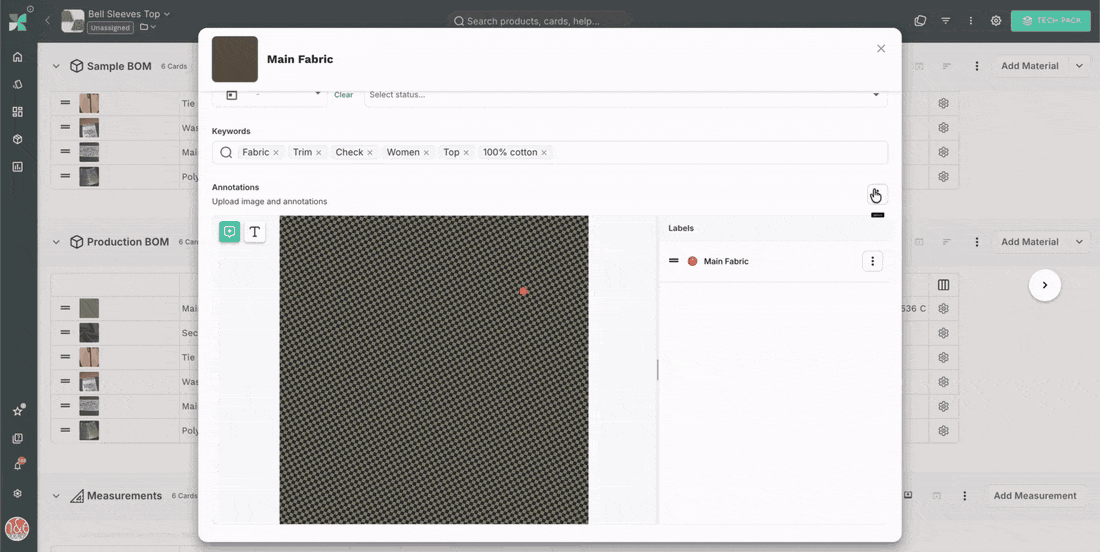Open notifications bell in sidebar
Viewport: 1100px width, 552px height.
click(x=18, y=465)
